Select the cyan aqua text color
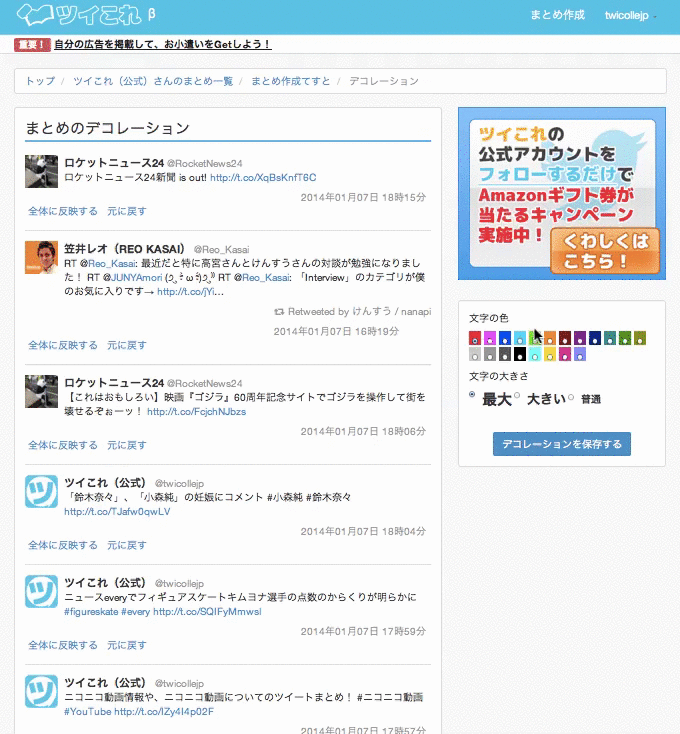680x734 pixels. tap(535, 354)
